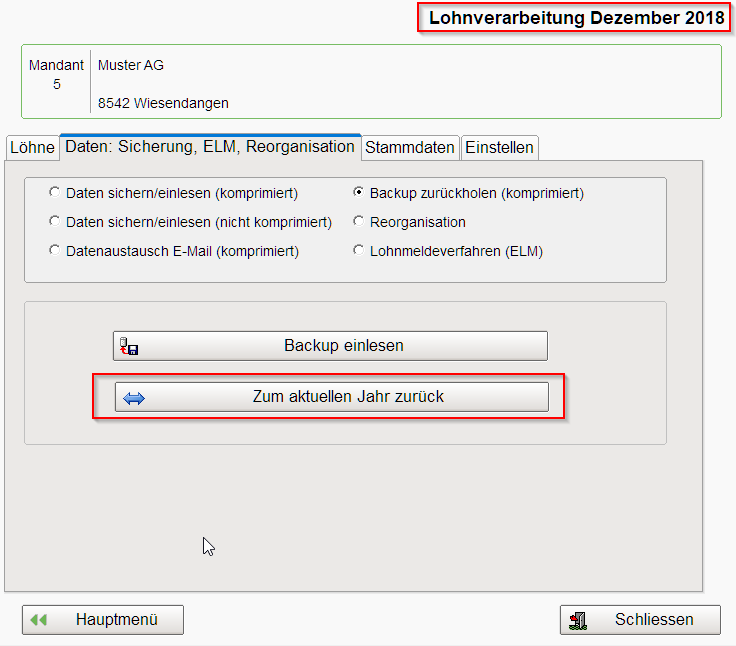This screenshot has width=736, height=646.
Task: Click the exit door icon on Schliessen
Action: 578,621
